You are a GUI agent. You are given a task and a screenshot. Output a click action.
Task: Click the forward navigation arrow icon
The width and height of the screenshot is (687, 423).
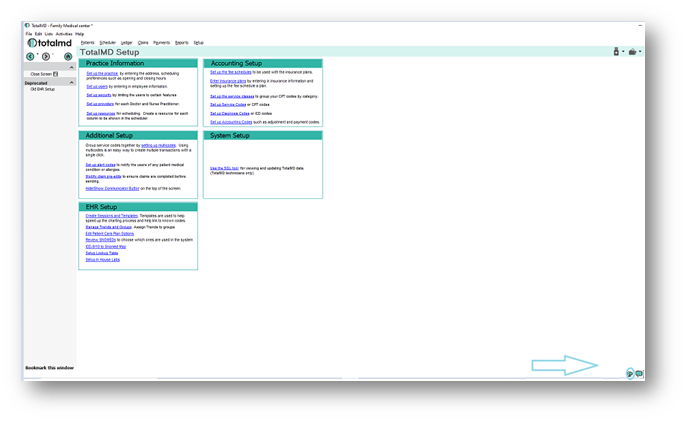pyautogui.click(x=46, y=57)
